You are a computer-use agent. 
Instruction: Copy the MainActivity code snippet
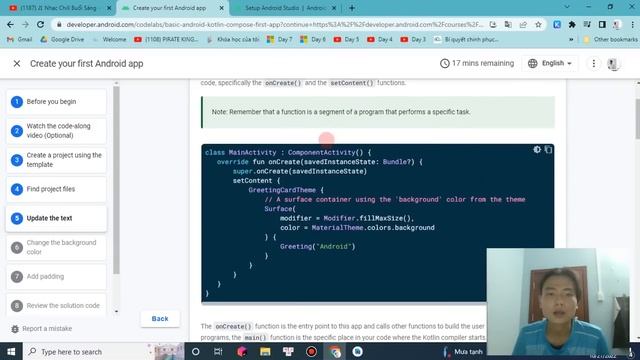548,150
